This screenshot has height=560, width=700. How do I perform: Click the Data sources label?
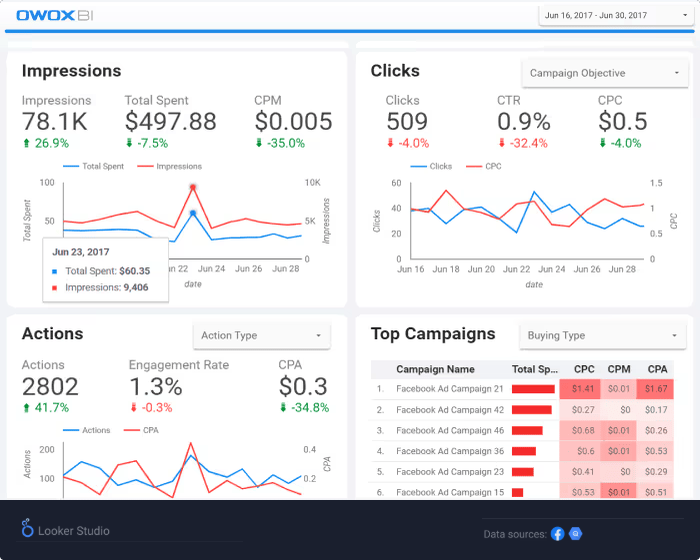pyautogui.click(x=515, y=534)
